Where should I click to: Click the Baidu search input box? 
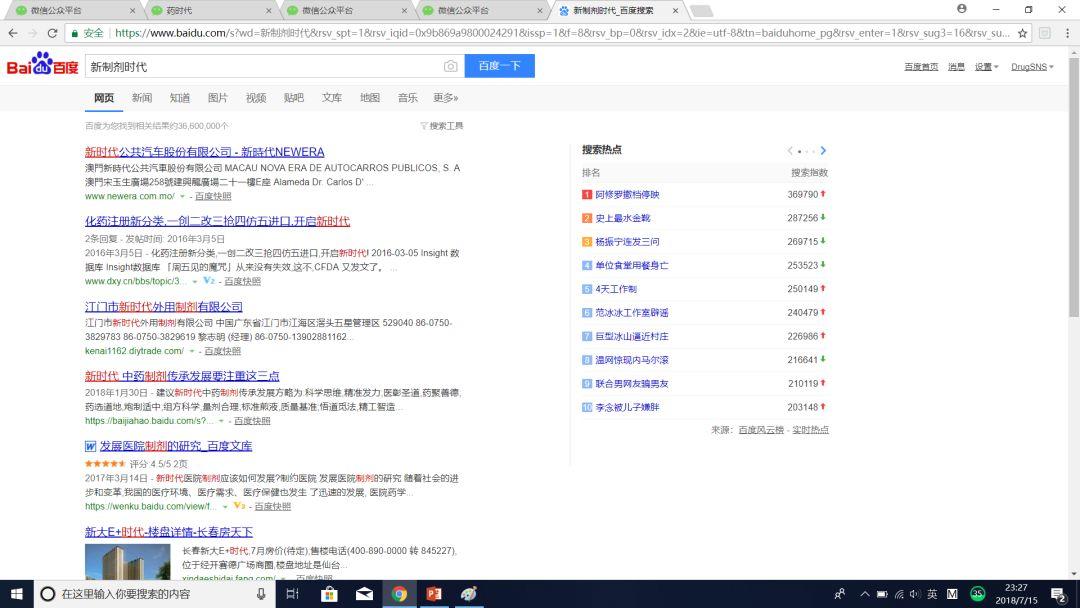coord(260,66)
